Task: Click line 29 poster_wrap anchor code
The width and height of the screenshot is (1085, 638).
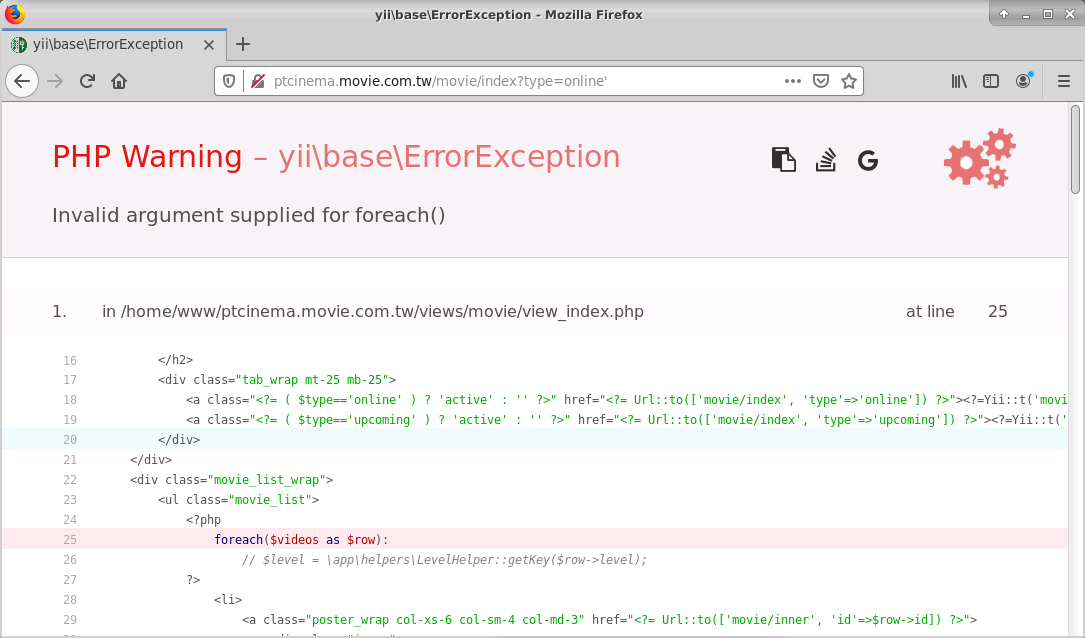Action: point(609,620)
